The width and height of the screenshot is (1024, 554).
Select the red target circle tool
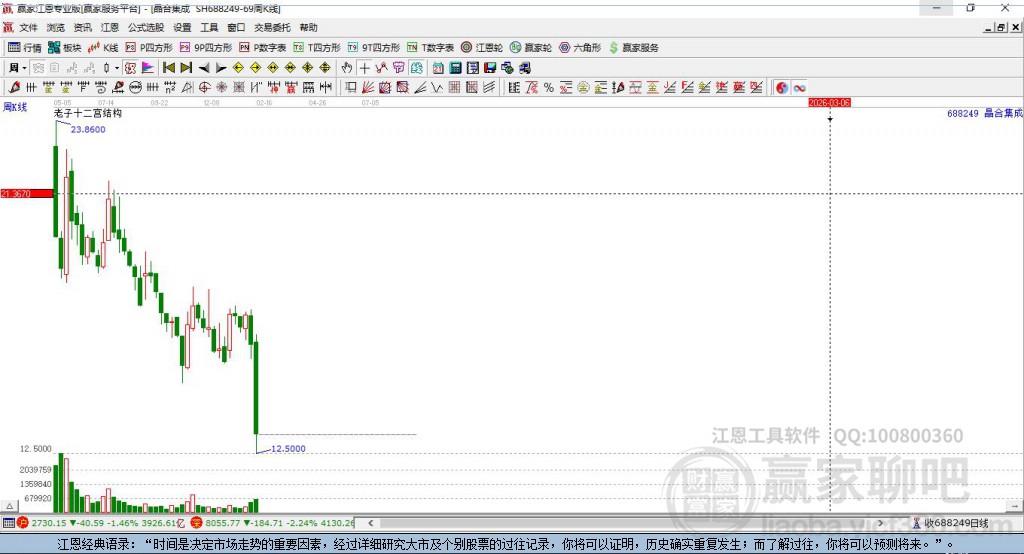click(204, 88)
